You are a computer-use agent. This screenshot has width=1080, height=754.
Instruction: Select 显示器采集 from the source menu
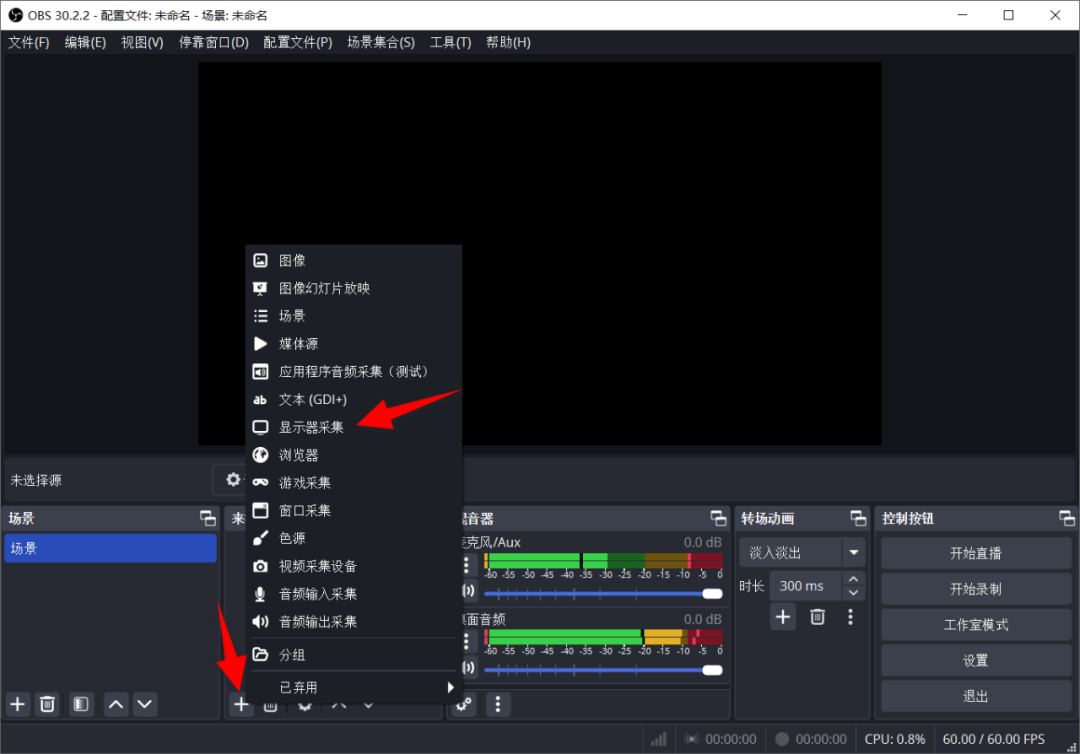coord(310,427)
